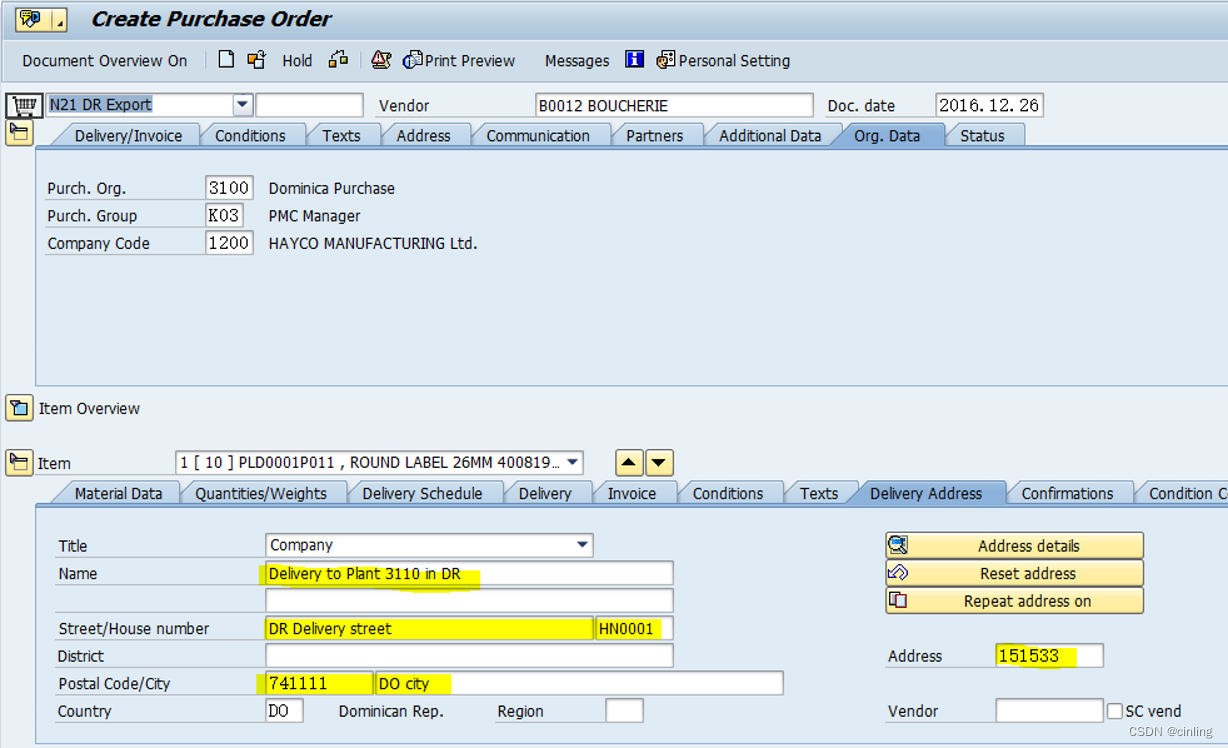This screenshot has width=1228, height=748.
Task: Open the Personal Setting icon
Action: [x=666, y=60]
